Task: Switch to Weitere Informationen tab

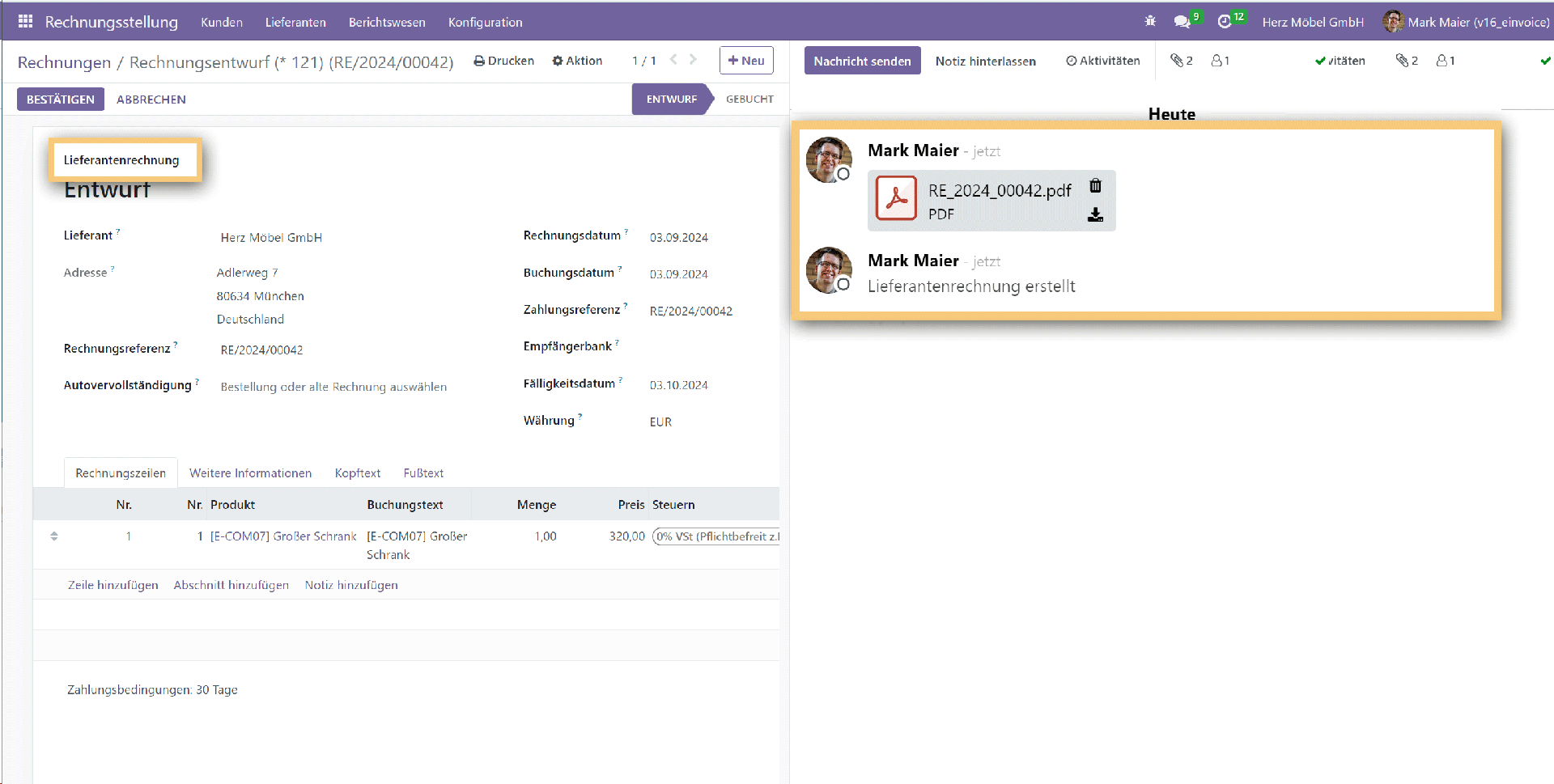Action: pyautogui.click(x=250, y=473)
